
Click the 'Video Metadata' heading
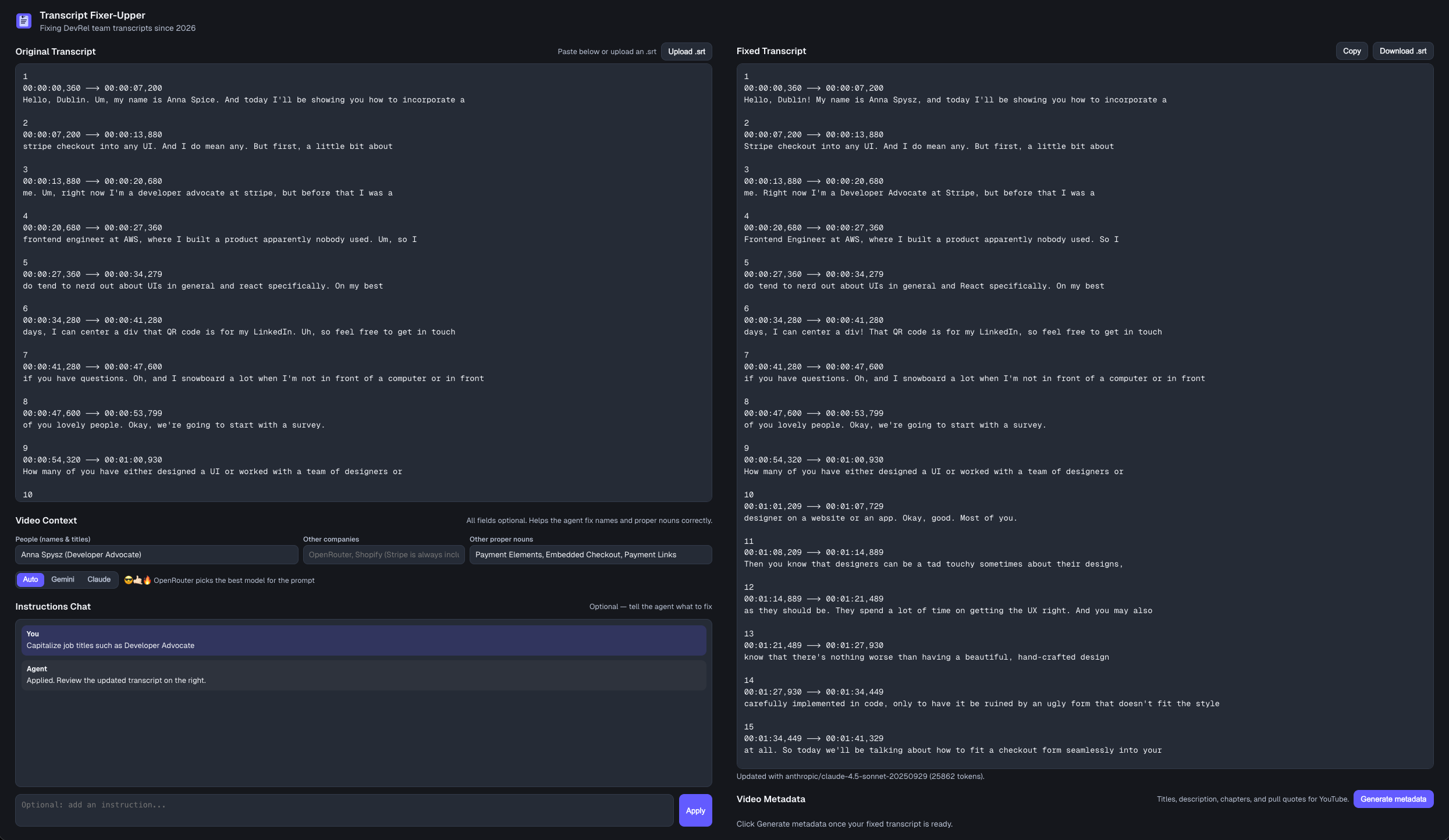[x=770, y=799]
